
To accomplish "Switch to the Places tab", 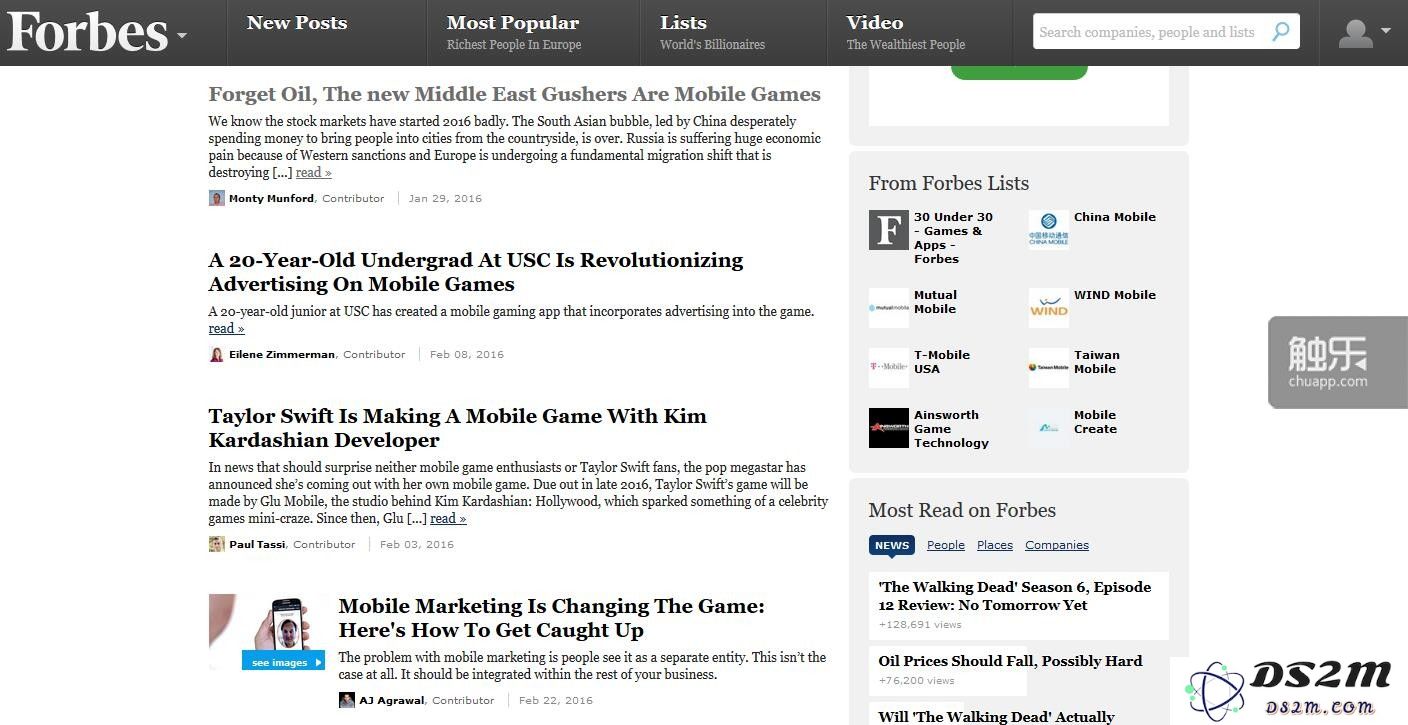I will pos(995,545).
